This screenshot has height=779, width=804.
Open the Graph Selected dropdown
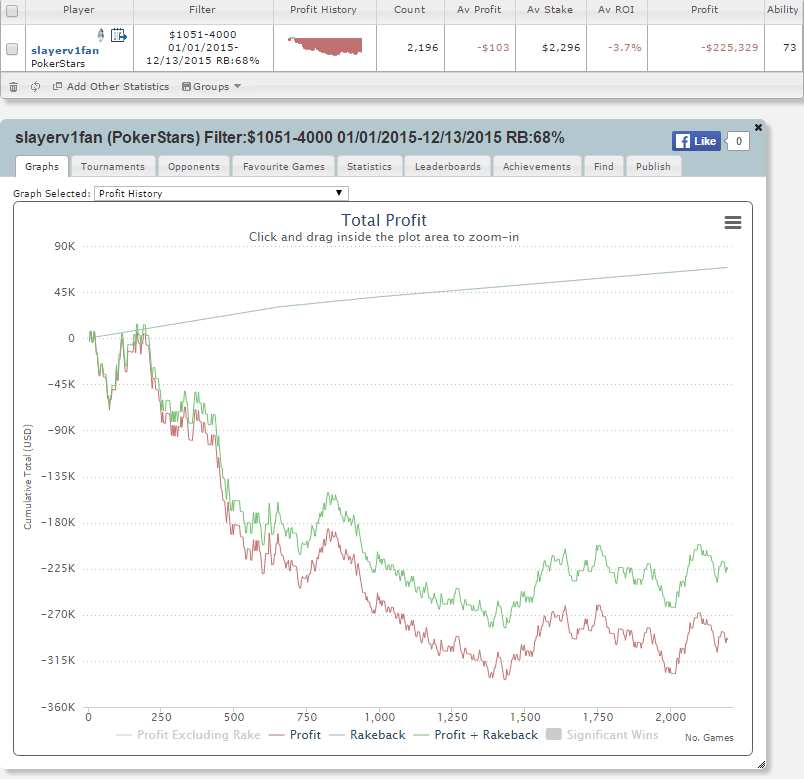(x=221, y=193)
